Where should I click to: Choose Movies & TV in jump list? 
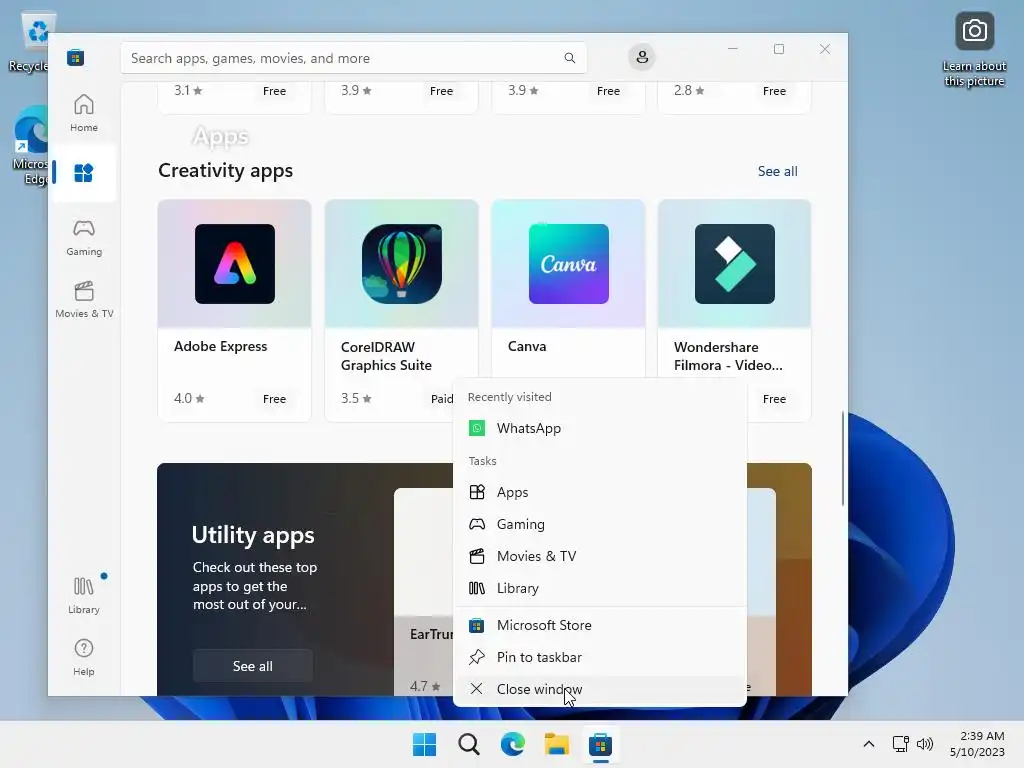point(600,556)
